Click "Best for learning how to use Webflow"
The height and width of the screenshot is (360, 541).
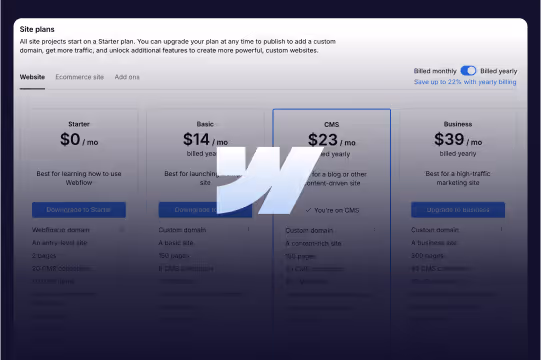tap(79, 178)
